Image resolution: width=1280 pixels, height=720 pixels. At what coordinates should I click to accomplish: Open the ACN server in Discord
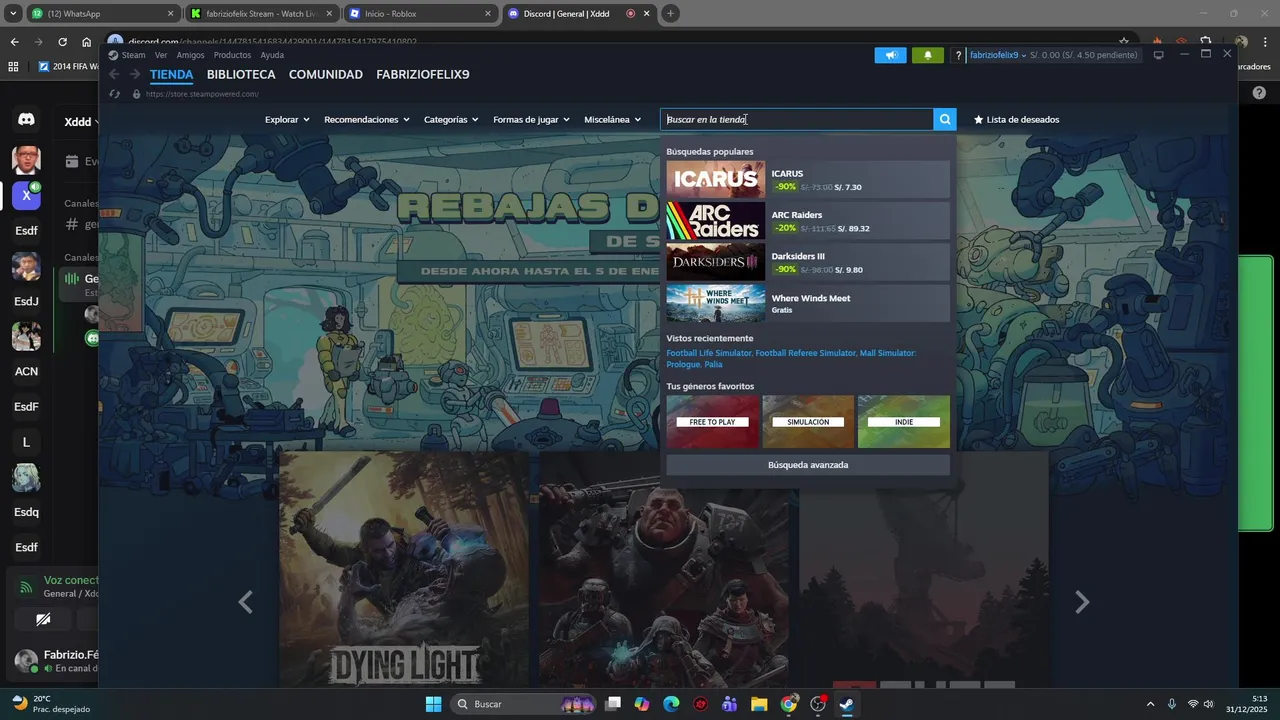(26, 371)
